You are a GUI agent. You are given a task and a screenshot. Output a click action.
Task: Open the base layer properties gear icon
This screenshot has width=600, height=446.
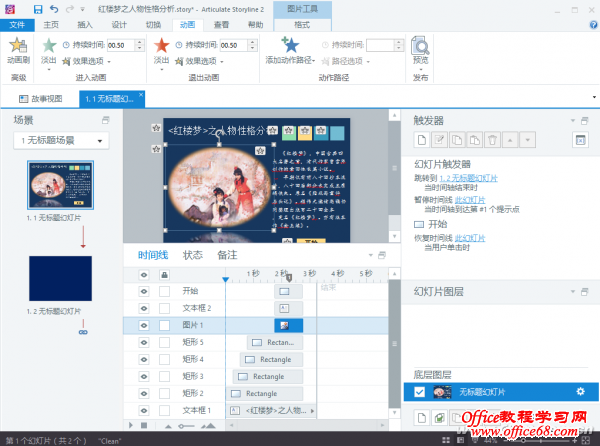tap(579, 391)
